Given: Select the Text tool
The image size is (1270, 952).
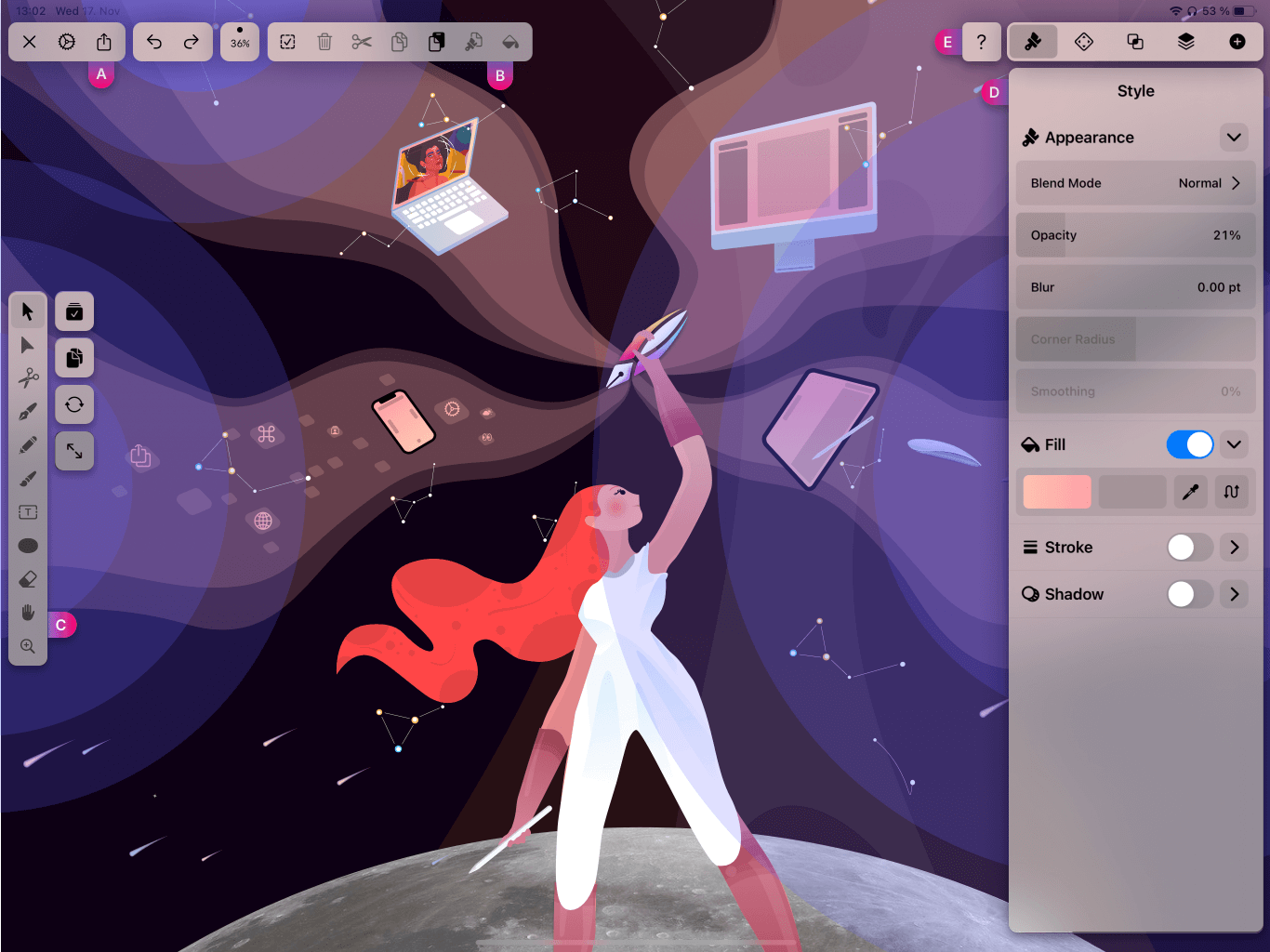Looking at the screenshot, I should click(x=28, y=512).
